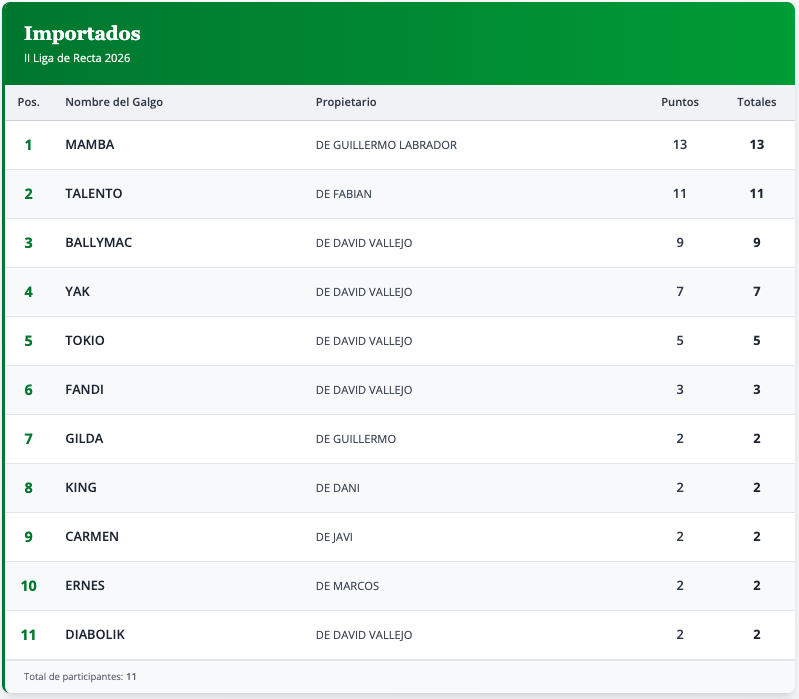The height and width of the screenshot is (699, 799).
Task: Click the Total de participantes footer text
Action: [80, 677]
